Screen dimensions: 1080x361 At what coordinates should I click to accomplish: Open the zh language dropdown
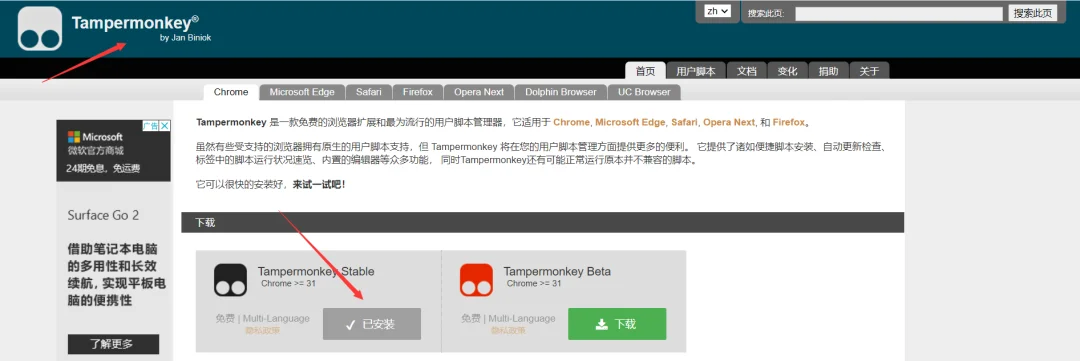[x=717, y=11]
